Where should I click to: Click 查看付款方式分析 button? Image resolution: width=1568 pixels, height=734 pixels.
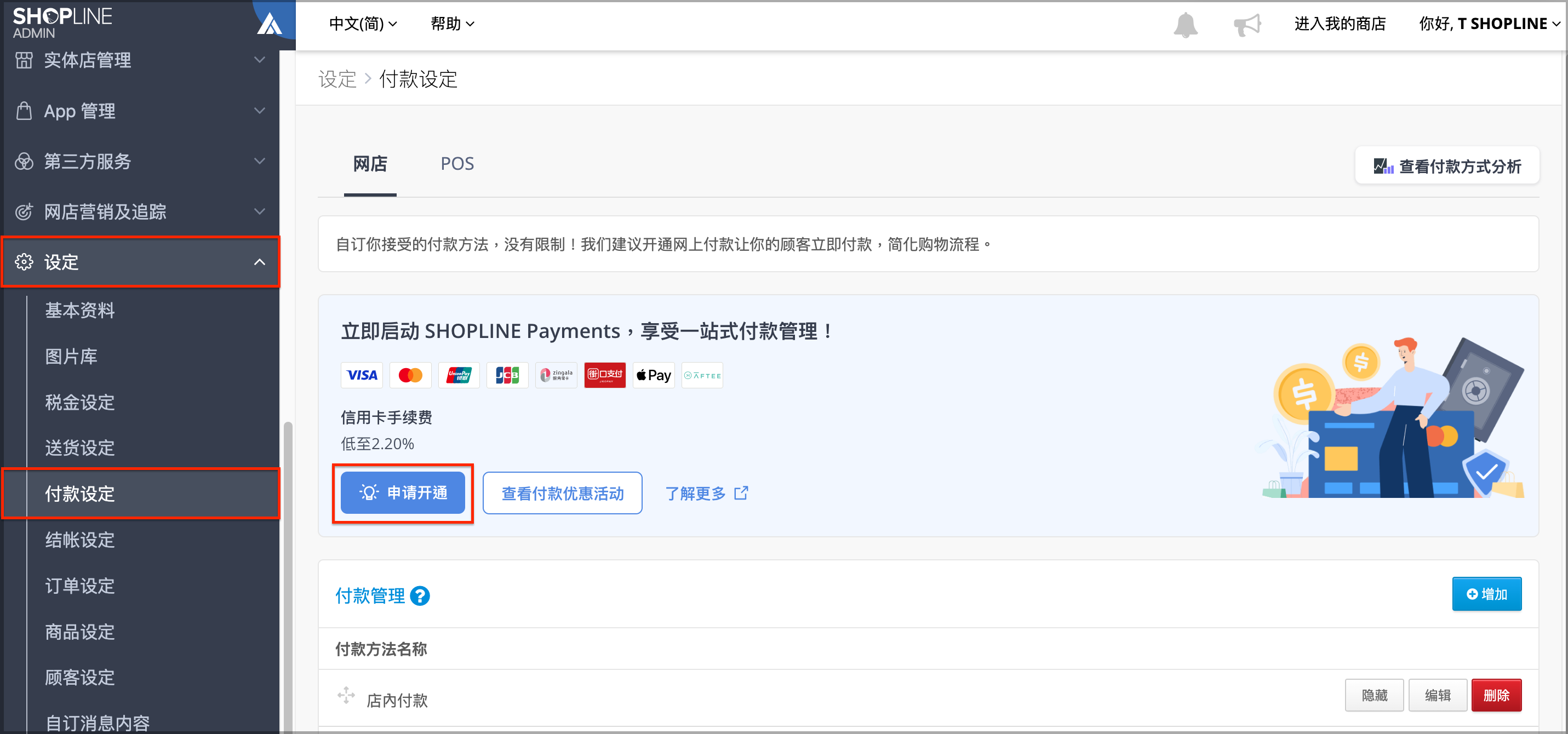pos(1447,165)
